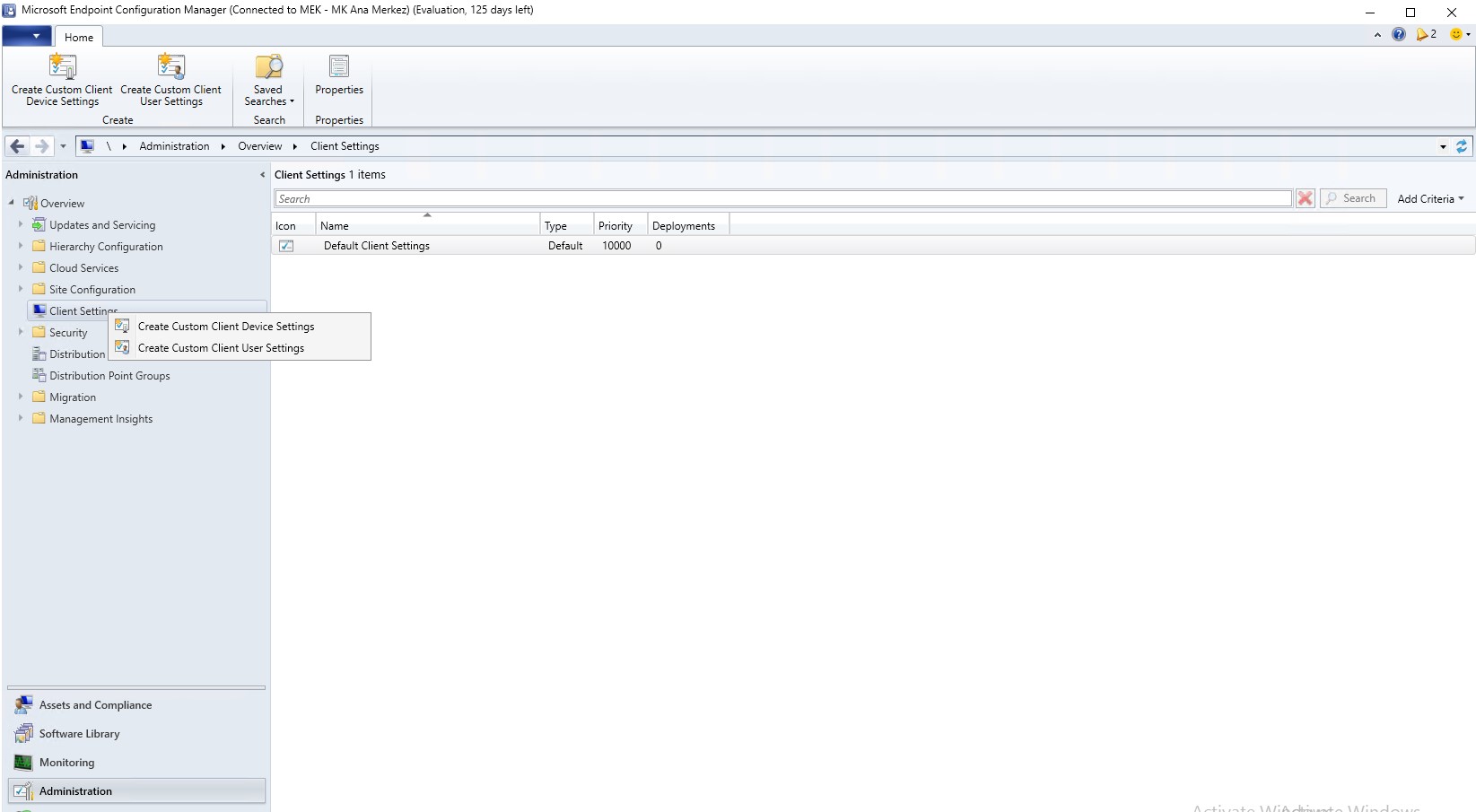
Task: Collapse the Administration navigation pane
Action: (261, 175)
